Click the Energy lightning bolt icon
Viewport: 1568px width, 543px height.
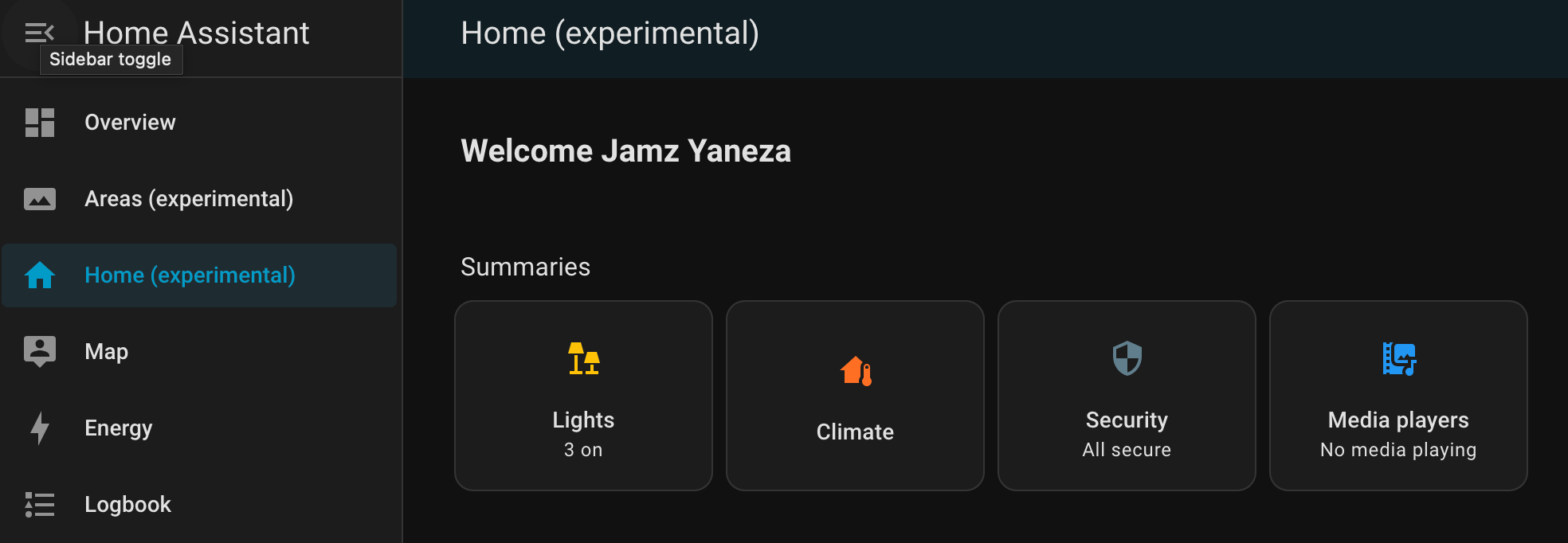[x=39, y=428]
